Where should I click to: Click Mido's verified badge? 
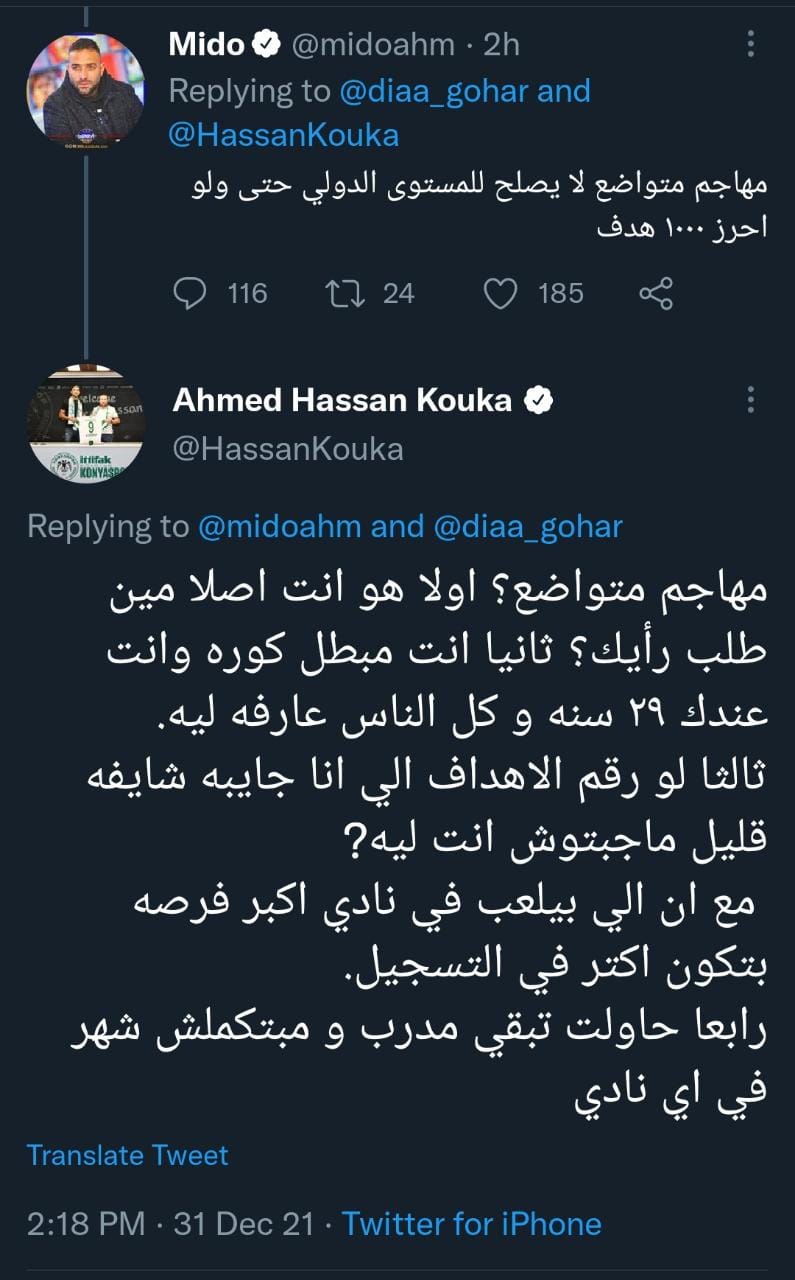click(x=266, y=44)
